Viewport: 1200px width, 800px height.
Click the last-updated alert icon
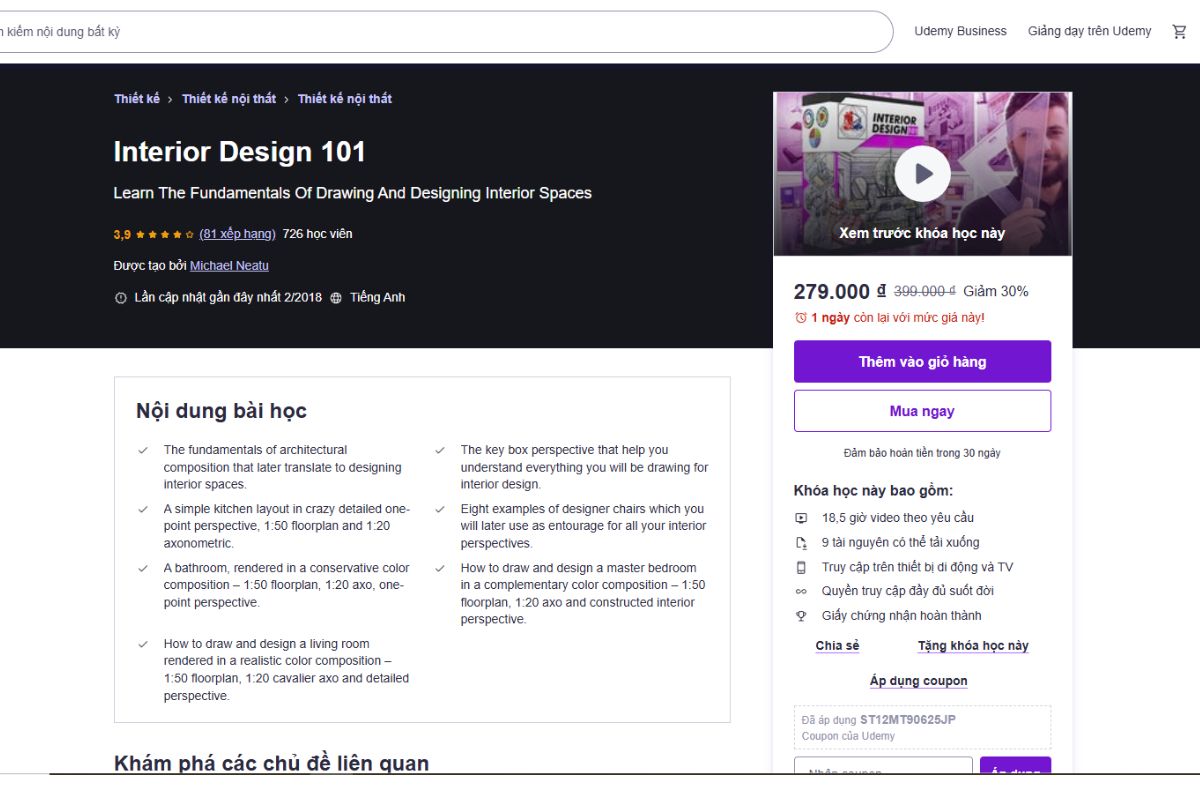(x=121, y=298)
